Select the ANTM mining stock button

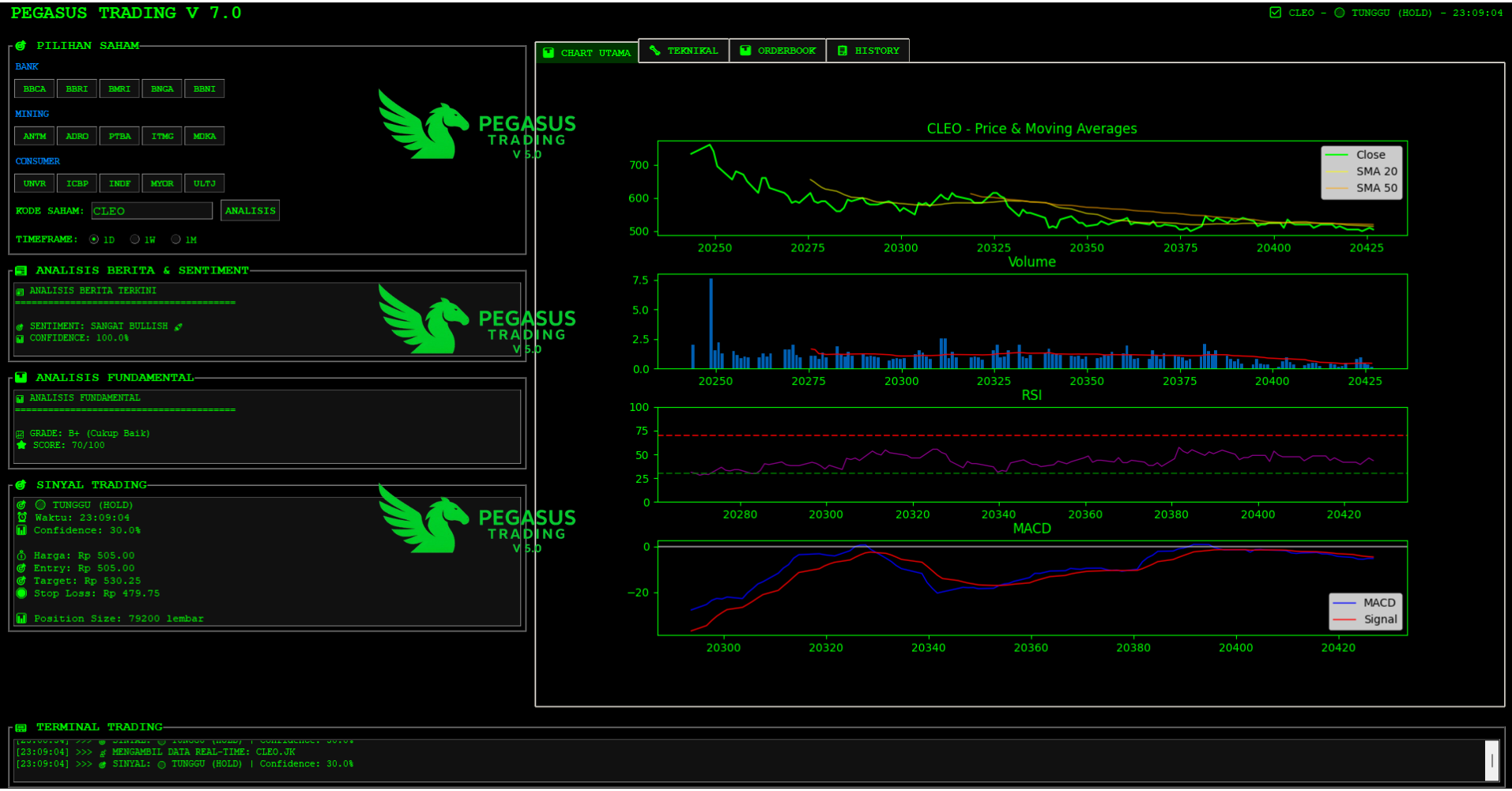(35, 136)
